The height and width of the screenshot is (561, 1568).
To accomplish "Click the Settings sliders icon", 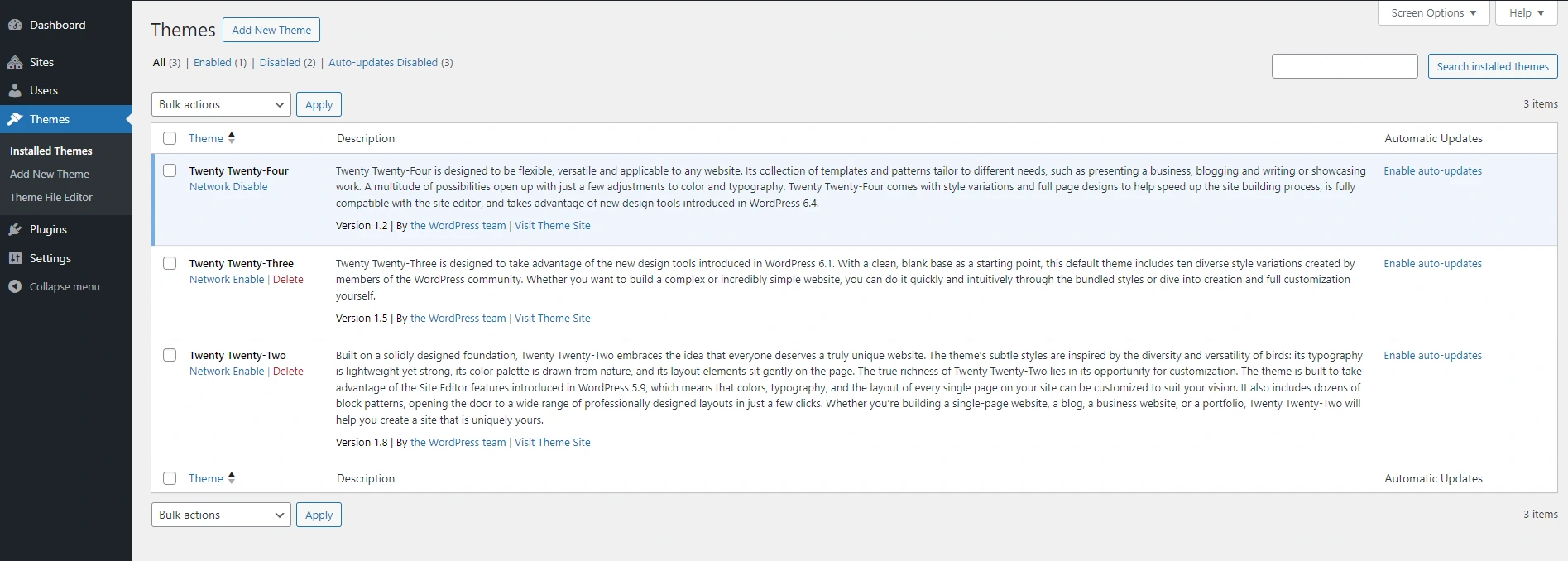I will 15,258.
